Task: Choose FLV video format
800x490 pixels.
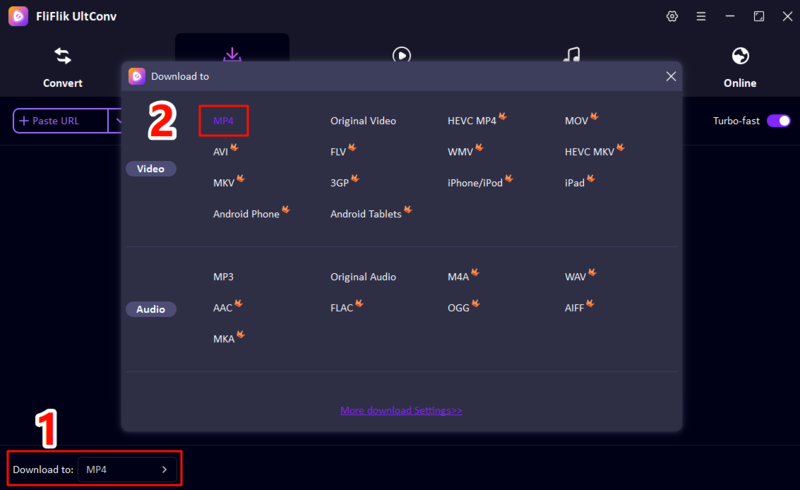Action: point(338,152)
